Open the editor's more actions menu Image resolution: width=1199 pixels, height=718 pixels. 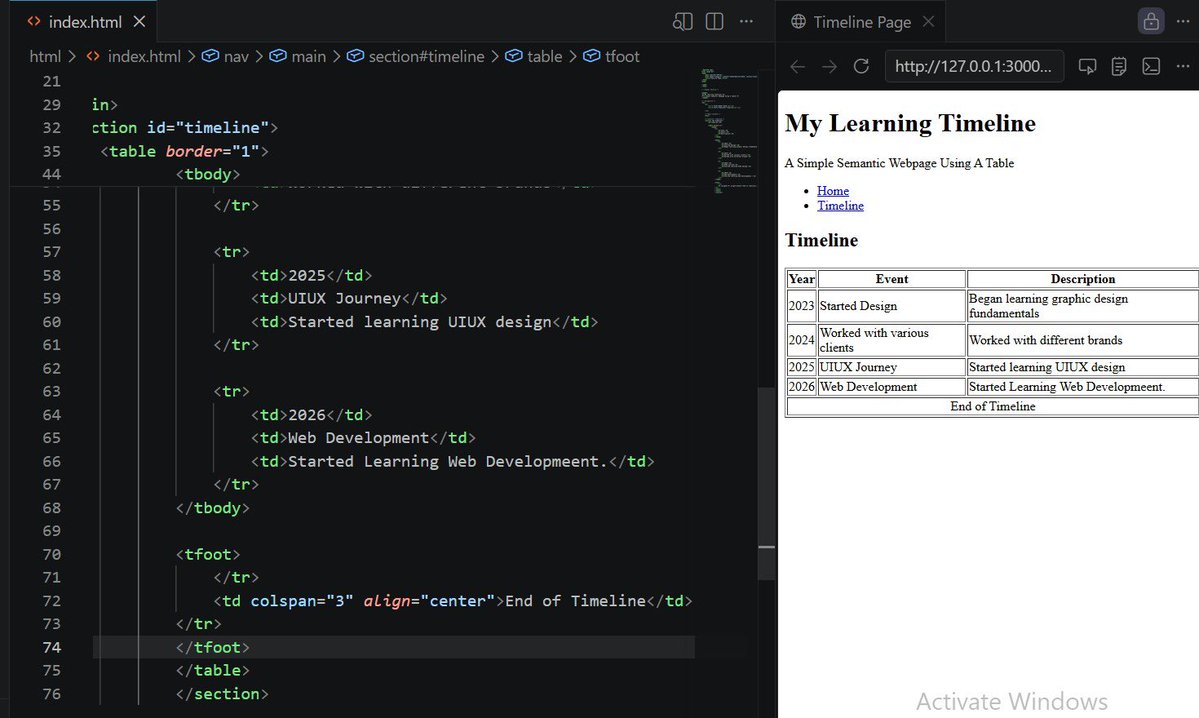[746, 22]
